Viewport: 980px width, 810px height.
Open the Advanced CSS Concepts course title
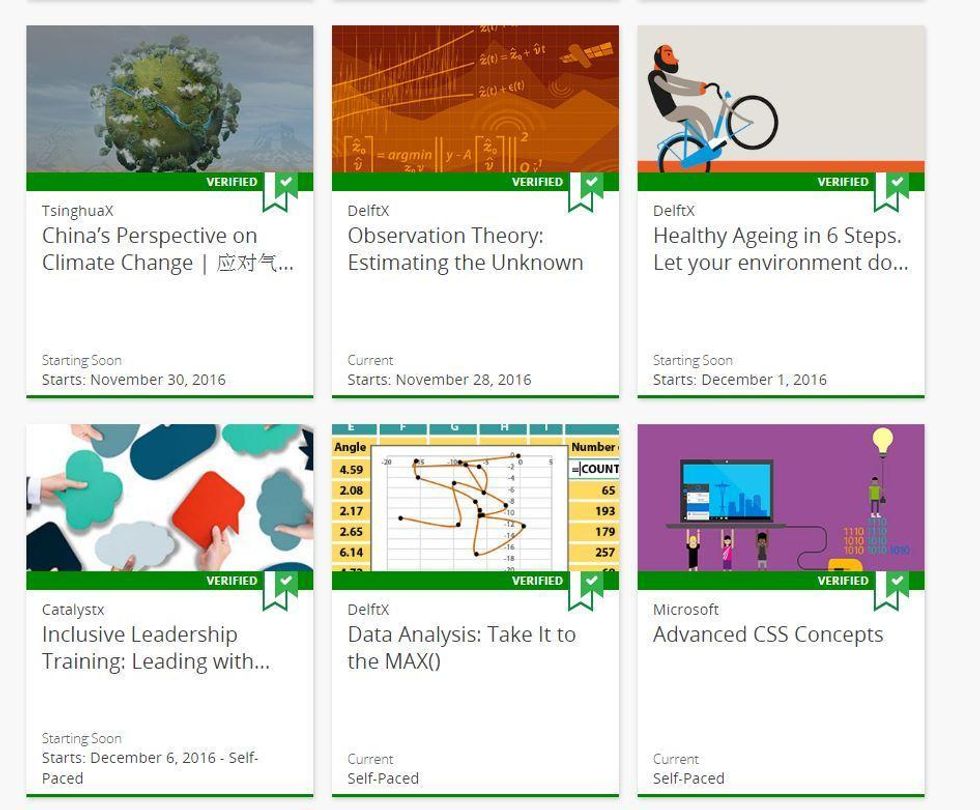pyautogui.click(x=768, y=635)
